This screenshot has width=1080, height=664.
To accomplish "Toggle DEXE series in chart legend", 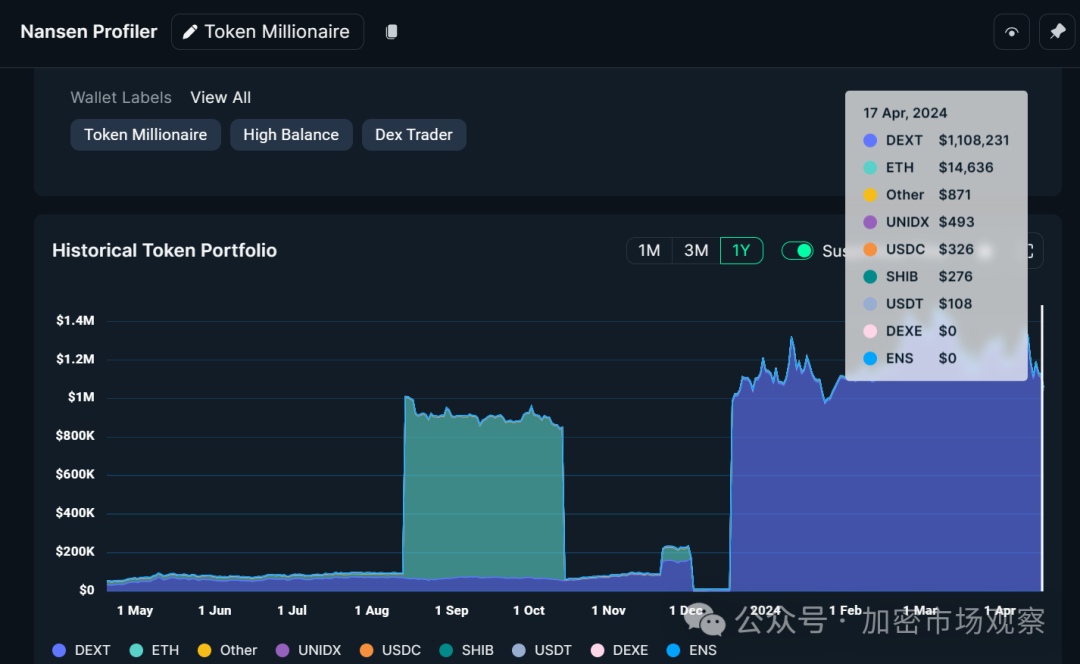I will click(x=620, y=650).
